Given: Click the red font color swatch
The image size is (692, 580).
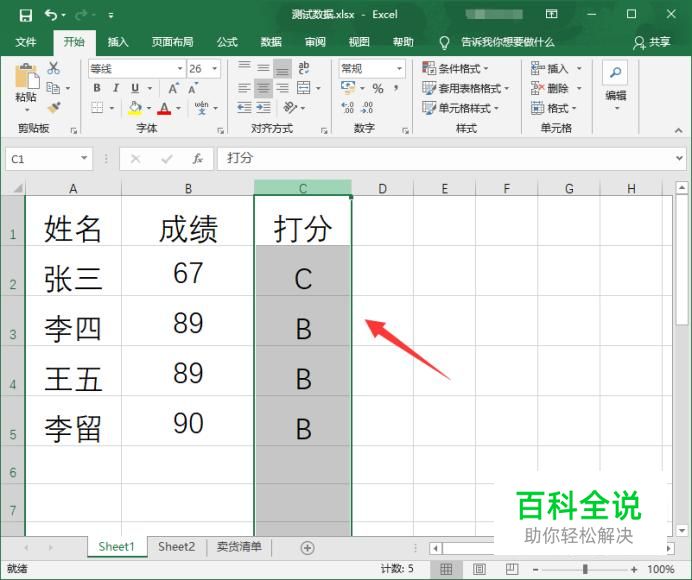Looking at the screenshot, I should coord(163,108).
